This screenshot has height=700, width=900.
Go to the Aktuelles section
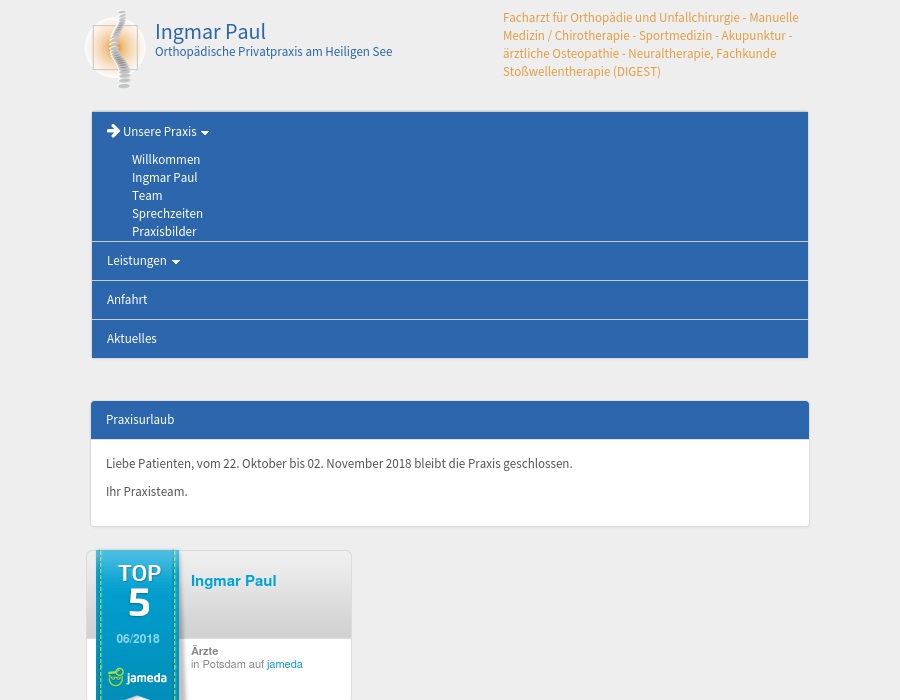(131, 338)
